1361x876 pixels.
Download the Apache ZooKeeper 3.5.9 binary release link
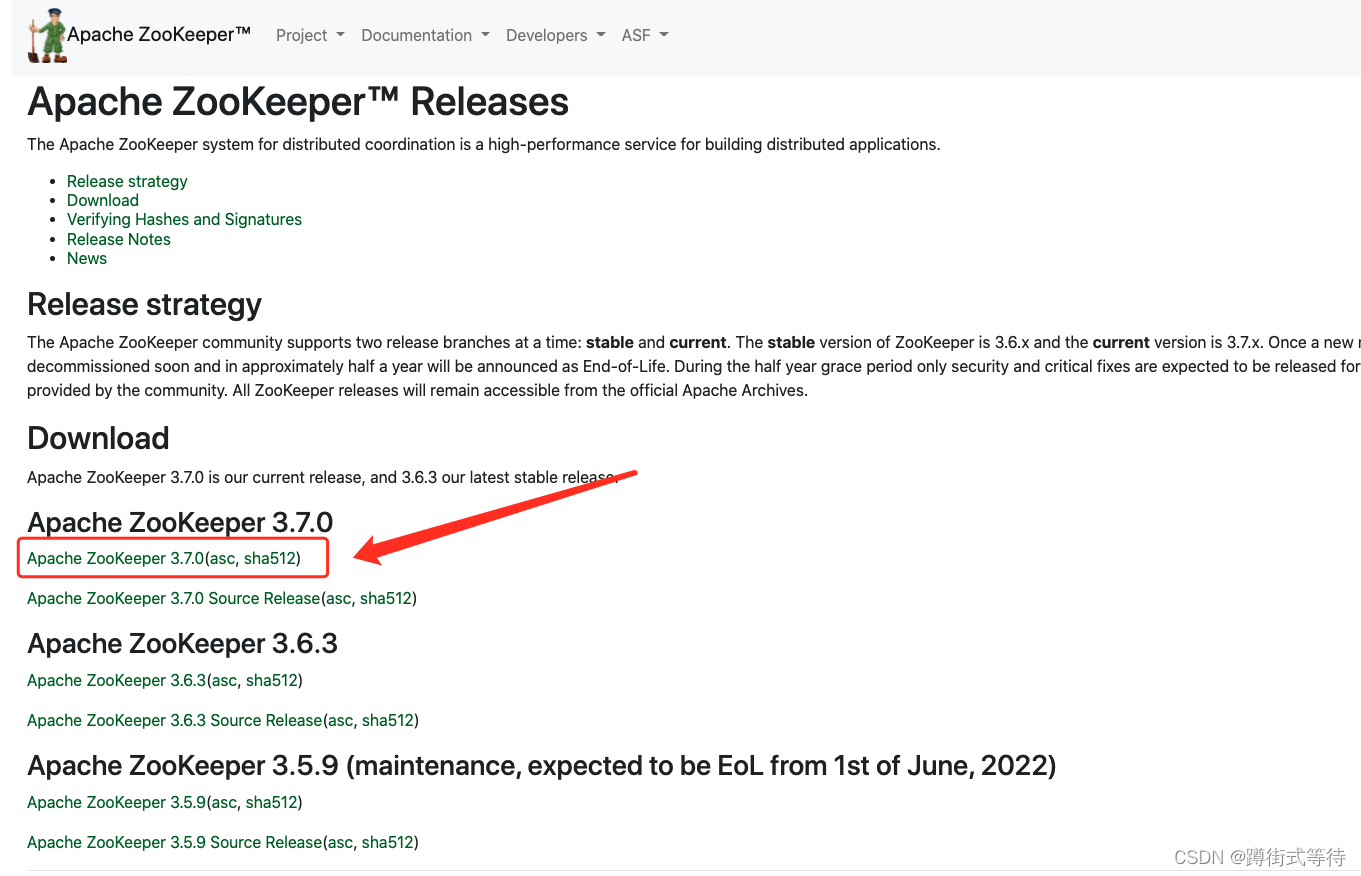pyautogui.click(x=117, y=802)
